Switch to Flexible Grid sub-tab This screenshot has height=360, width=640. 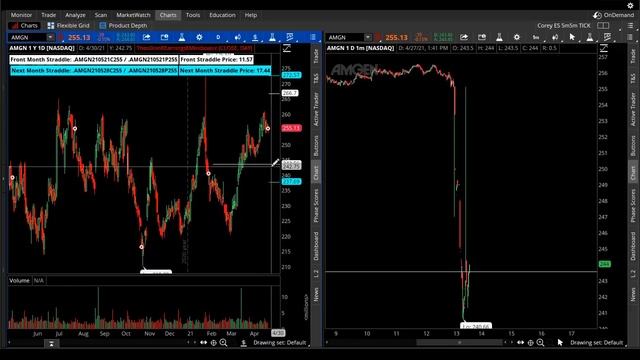pos(69,25)
